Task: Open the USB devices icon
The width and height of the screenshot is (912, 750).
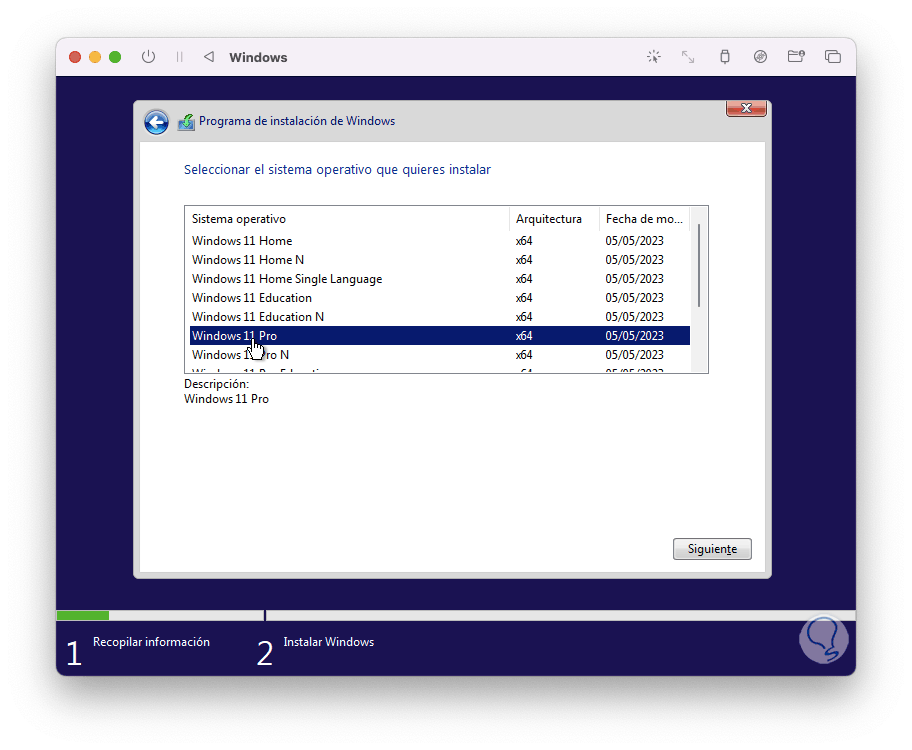Action: (725, 56)
